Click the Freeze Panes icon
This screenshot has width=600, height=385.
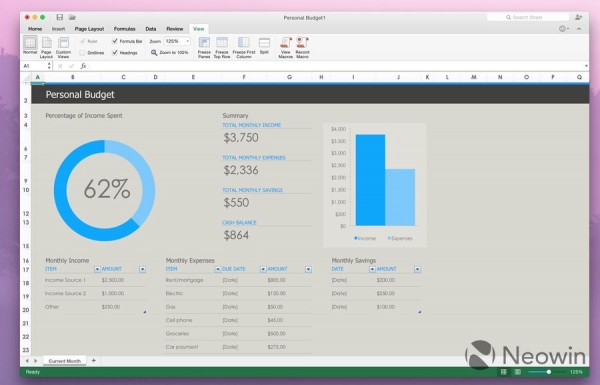[204, 42]
